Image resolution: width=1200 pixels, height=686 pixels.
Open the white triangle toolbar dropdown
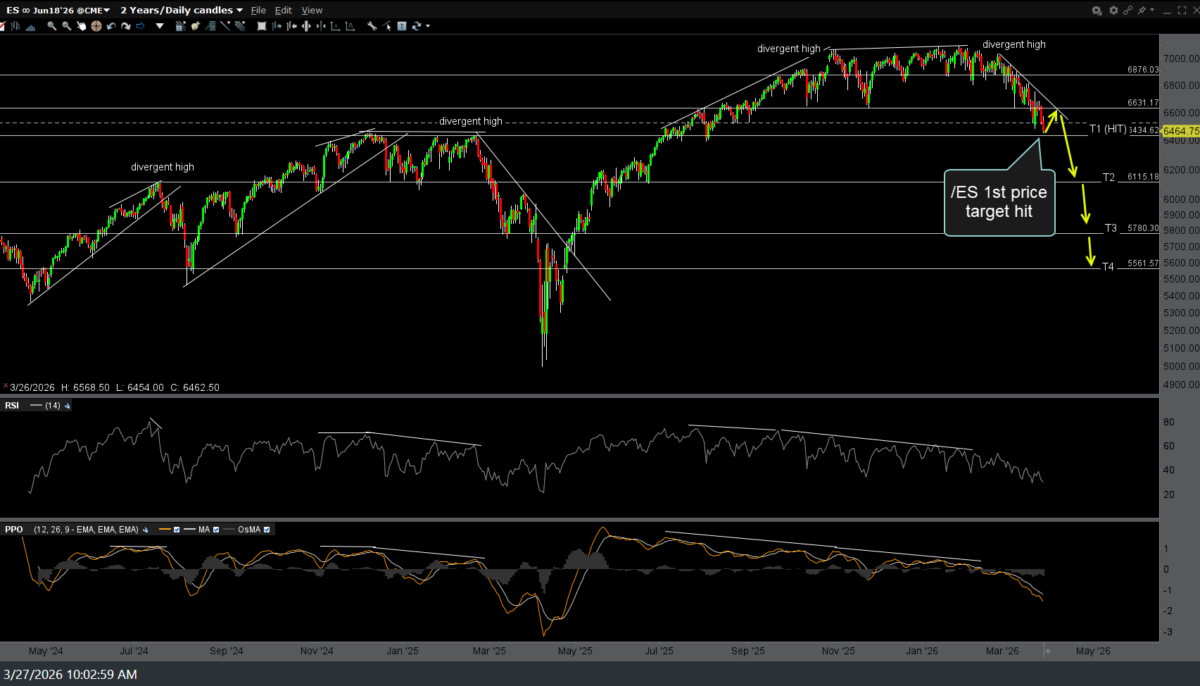(x=160, y=26)
